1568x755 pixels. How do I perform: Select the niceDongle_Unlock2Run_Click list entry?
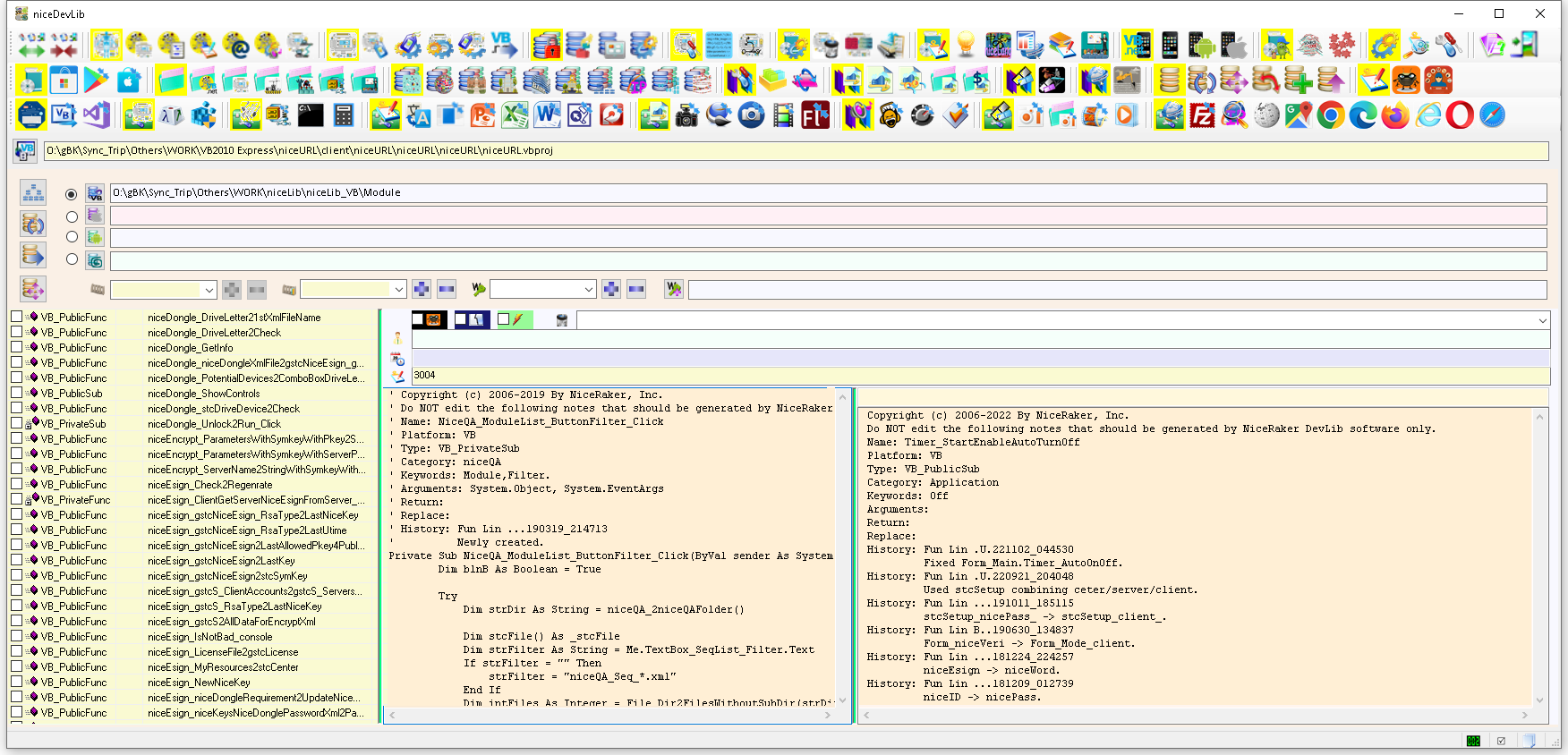(x=215, y=424)
